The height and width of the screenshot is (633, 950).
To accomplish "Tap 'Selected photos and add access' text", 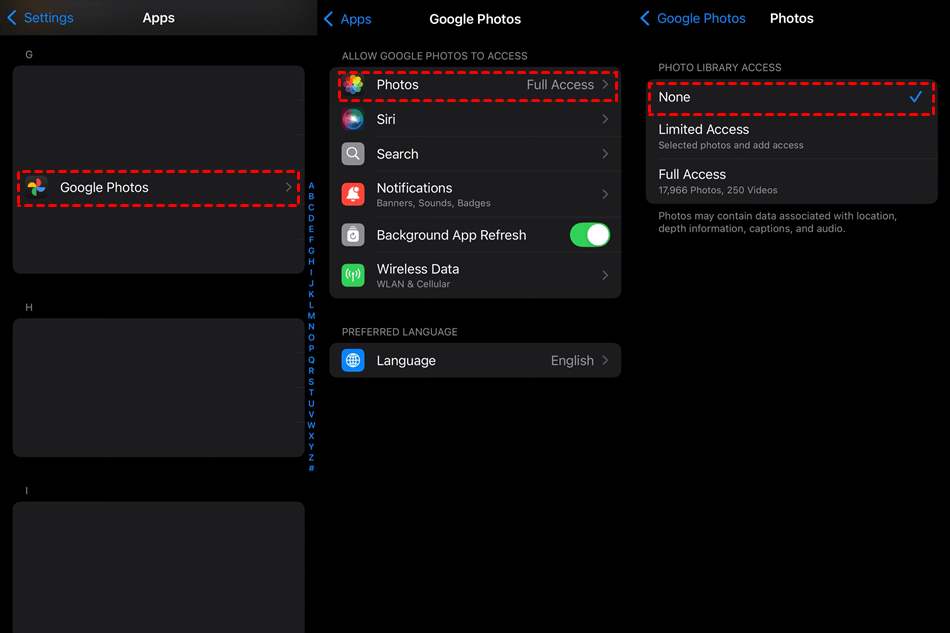I will tap(731, 145).
